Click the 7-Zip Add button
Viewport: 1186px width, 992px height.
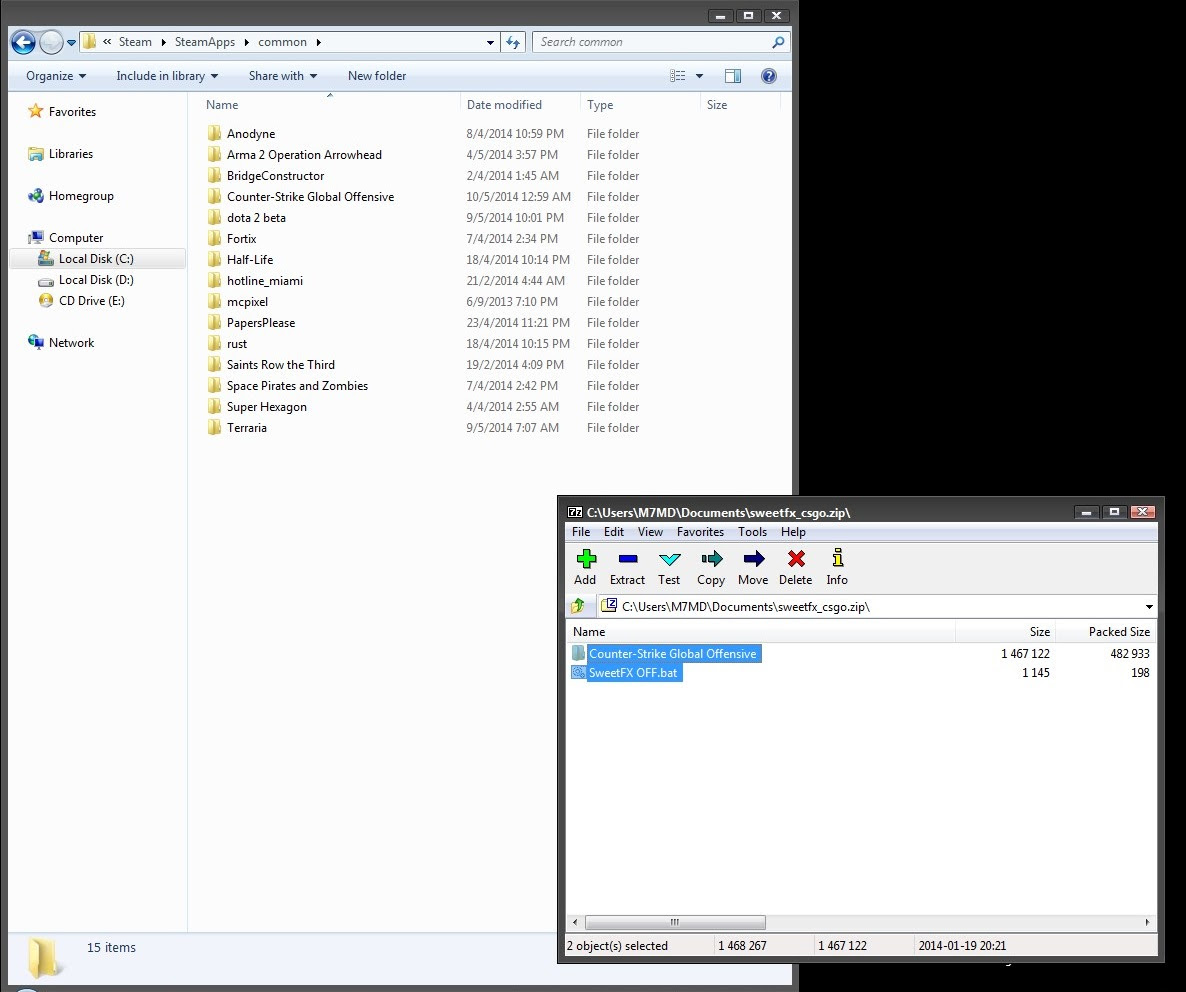click(x=585, y=568)
